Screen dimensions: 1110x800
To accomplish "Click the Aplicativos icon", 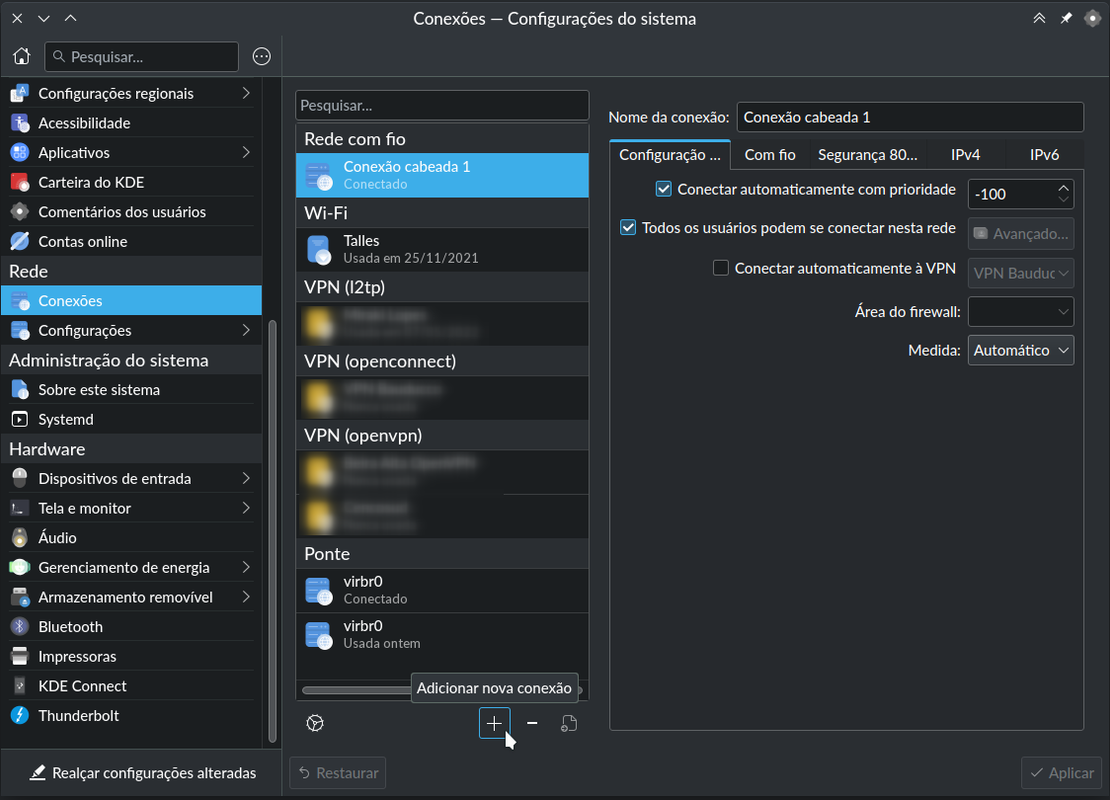I will (20, 152).
